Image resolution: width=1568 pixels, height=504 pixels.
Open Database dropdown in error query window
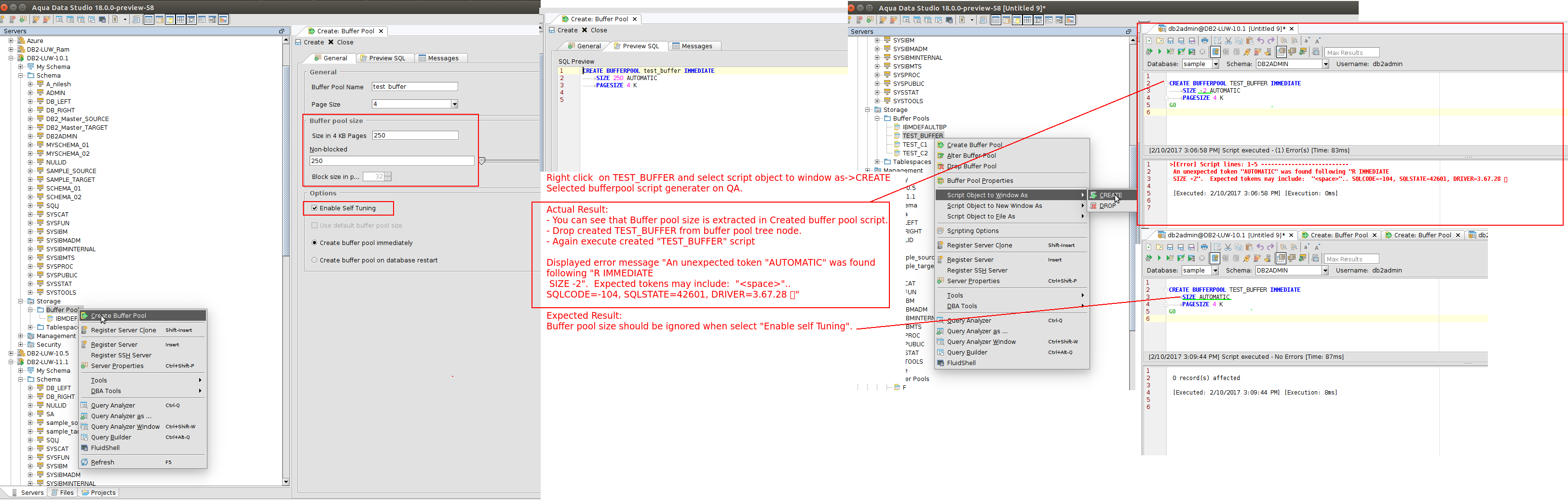click(x=1215, y=64)
